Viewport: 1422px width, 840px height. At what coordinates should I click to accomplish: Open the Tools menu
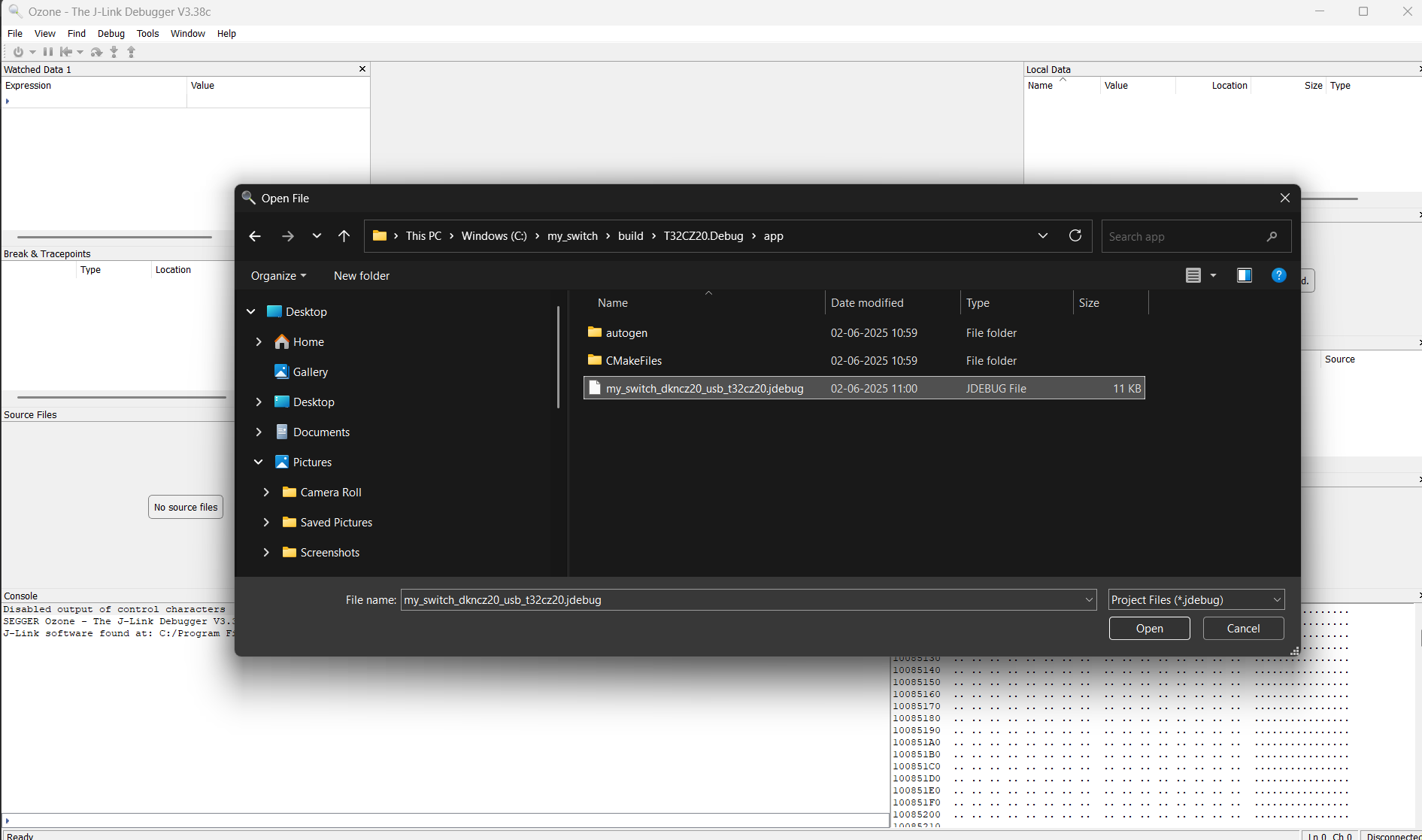tap(147, 34)
